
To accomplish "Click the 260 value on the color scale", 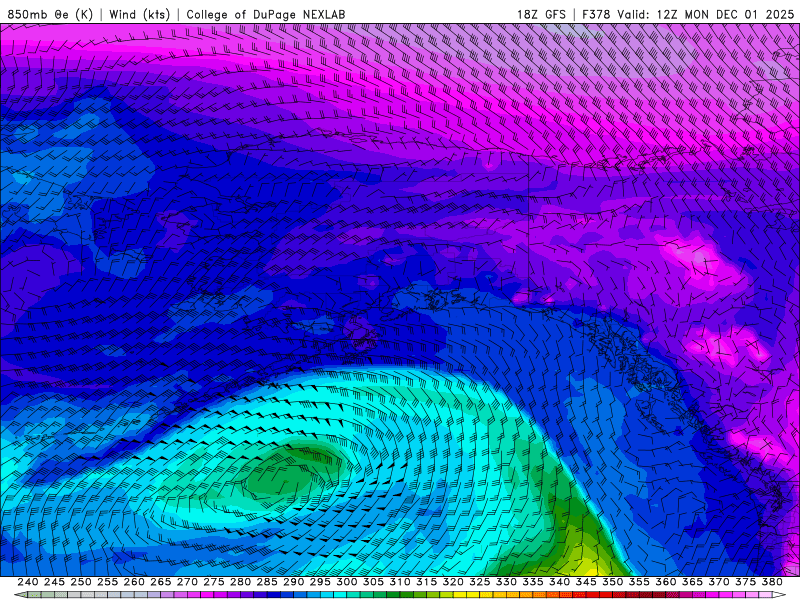I will tap(134, 582).
